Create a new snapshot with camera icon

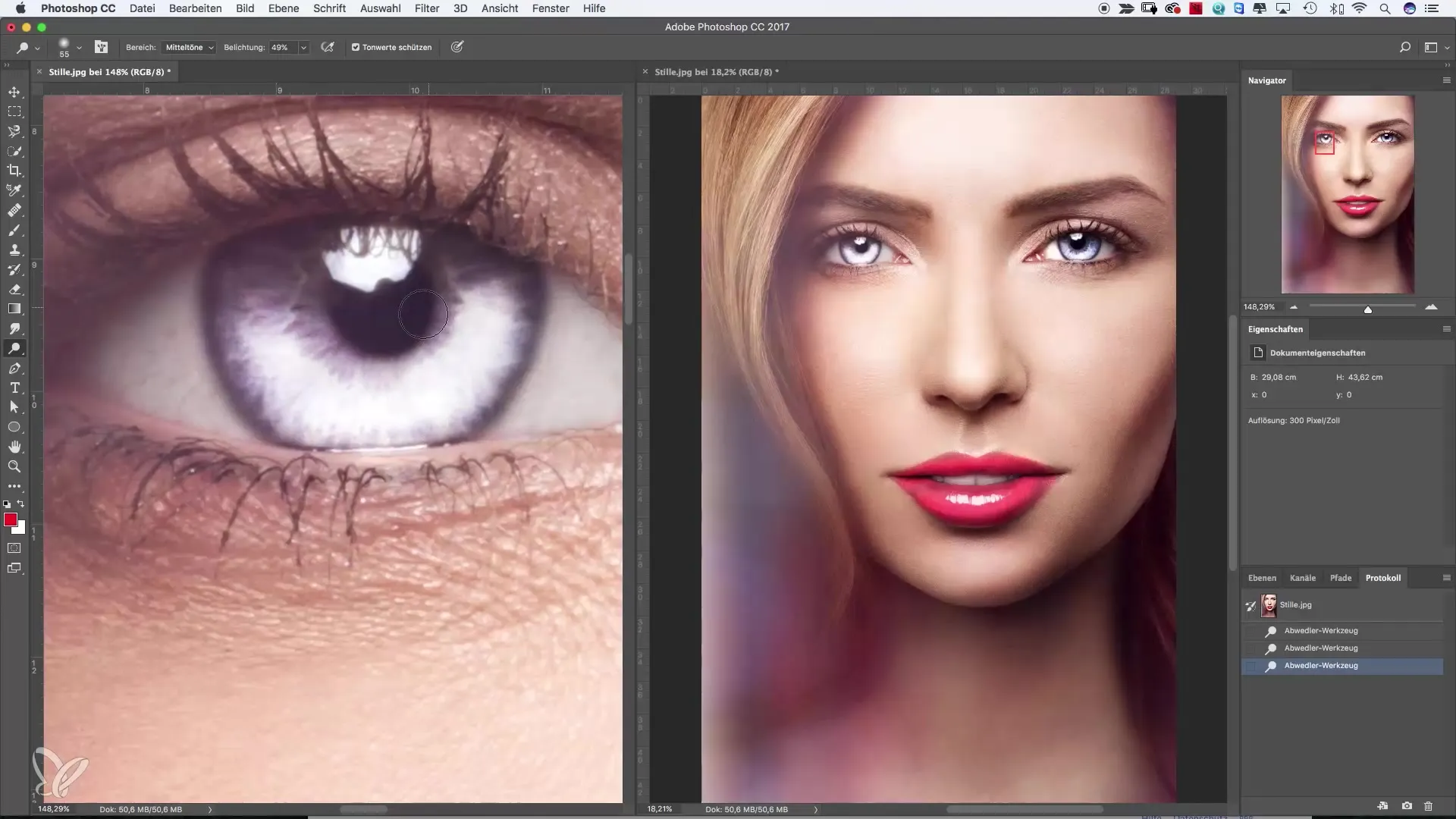point(1407,805)
